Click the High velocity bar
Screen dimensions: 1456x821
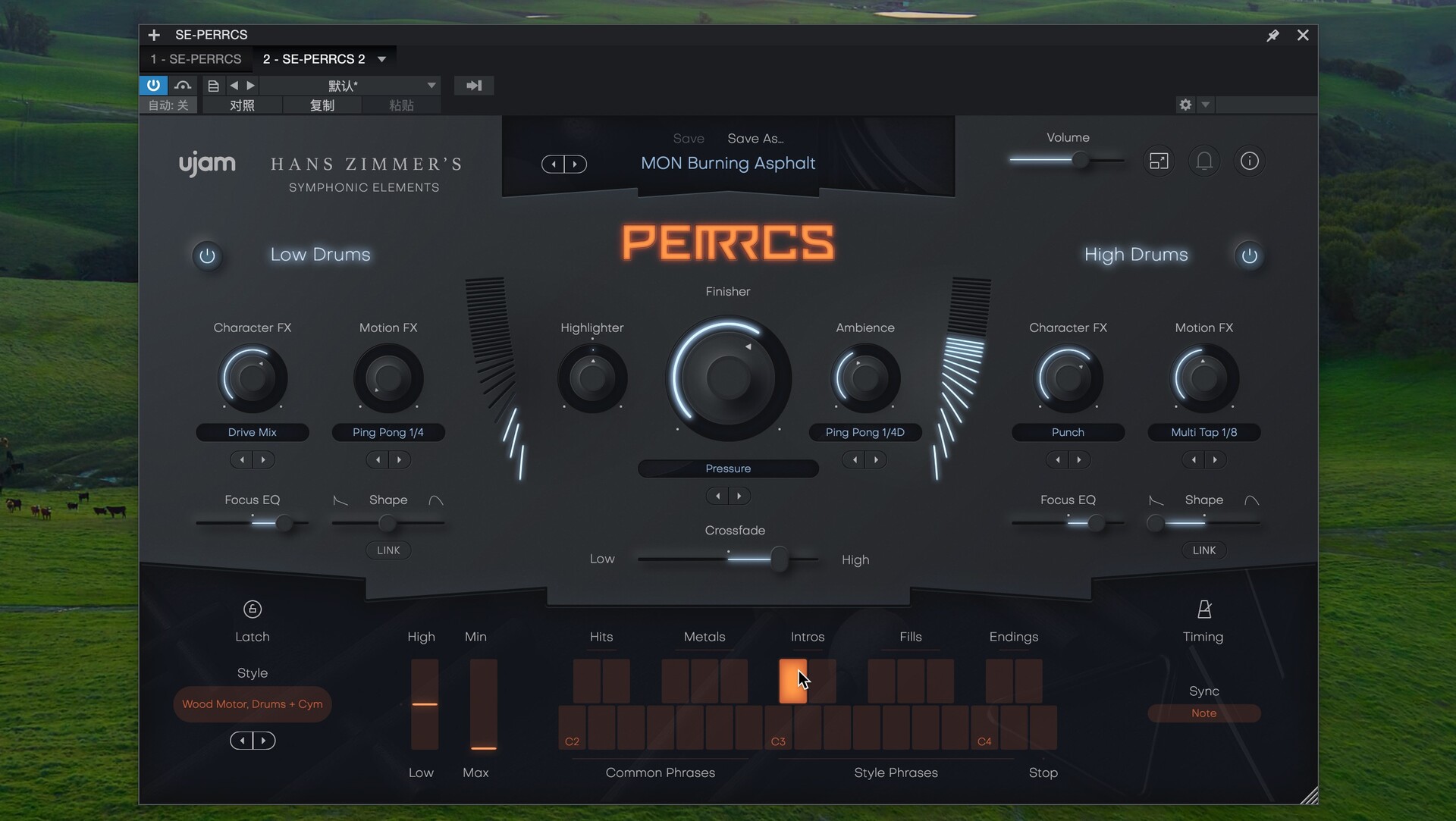tap(425, 704)
